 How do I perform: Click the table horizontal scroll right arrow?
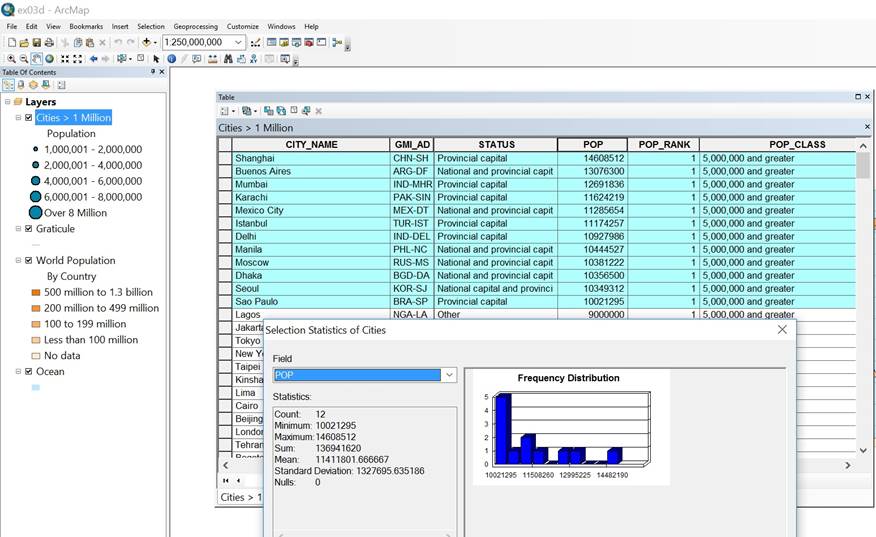[848, 465]
